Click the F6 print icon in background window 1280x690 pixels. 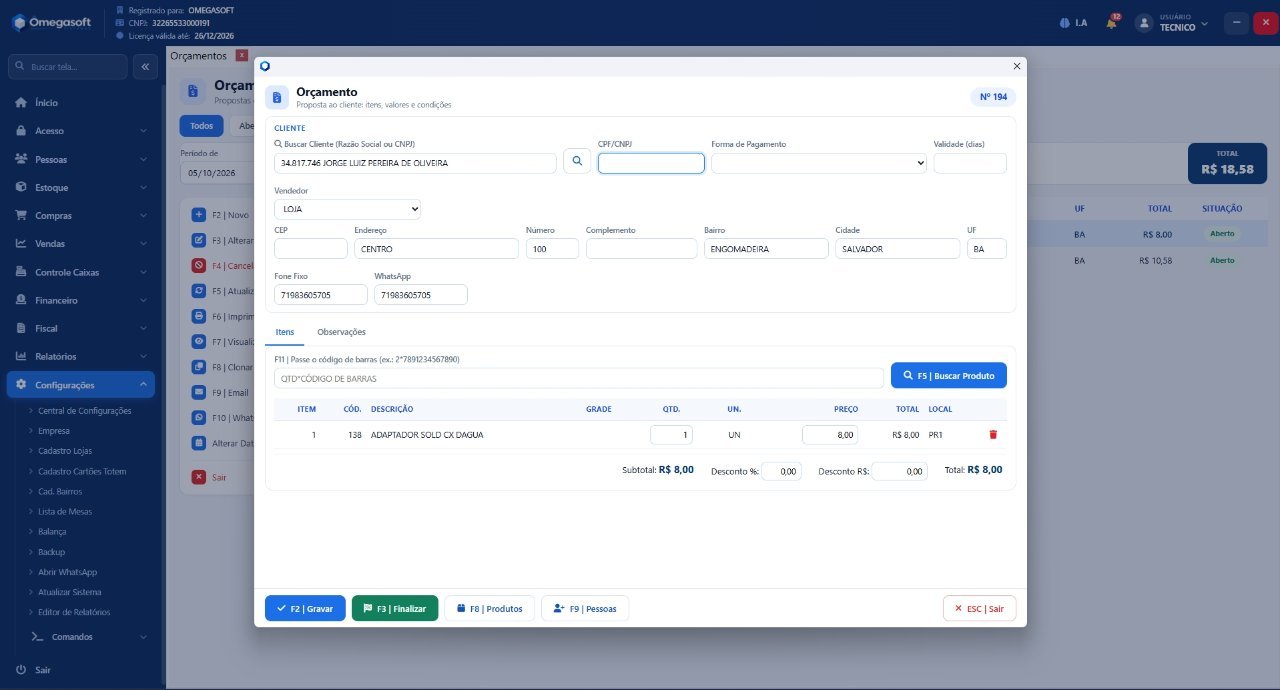coord(198,316)
